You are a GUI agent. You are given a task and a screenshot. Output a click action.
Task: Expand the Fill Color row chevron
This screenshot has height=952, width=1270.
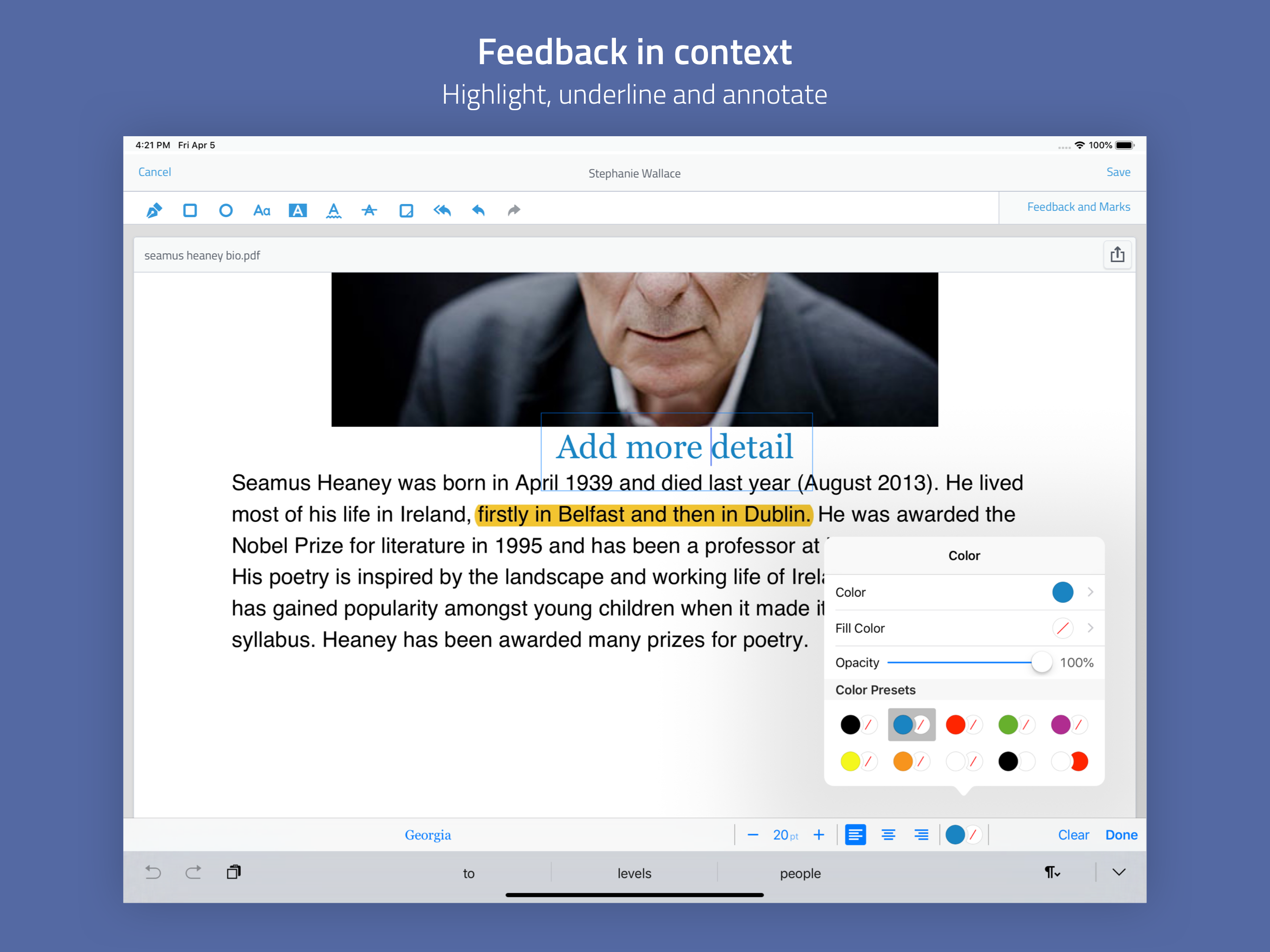click(x=1090, y=628)
